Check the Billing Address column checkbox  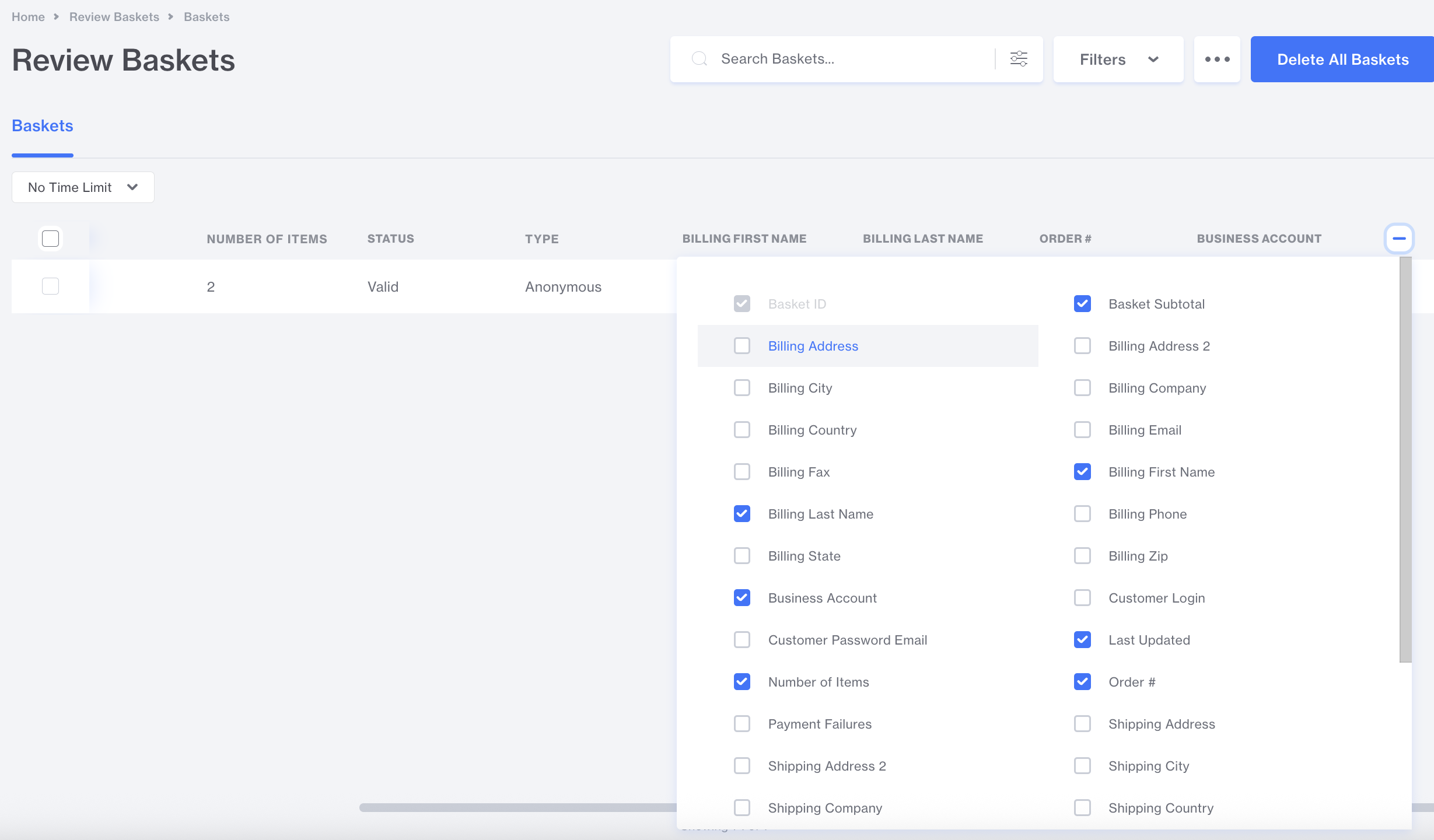(x=742, y=346)
